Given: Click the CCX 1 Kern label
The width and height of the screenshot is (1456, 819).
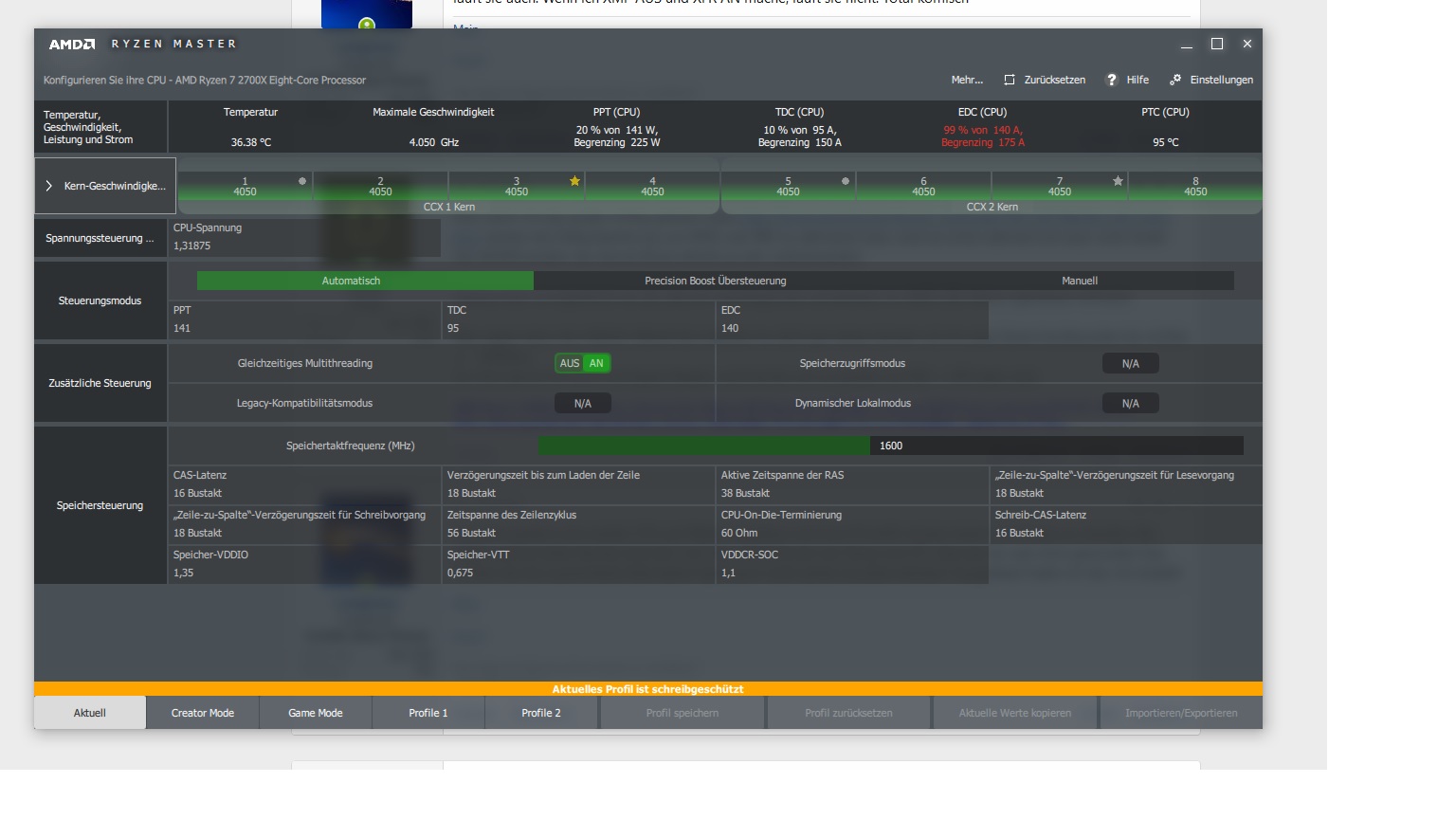Looking at the screenshot, I should pyautogui.click(x=448, y=207).
